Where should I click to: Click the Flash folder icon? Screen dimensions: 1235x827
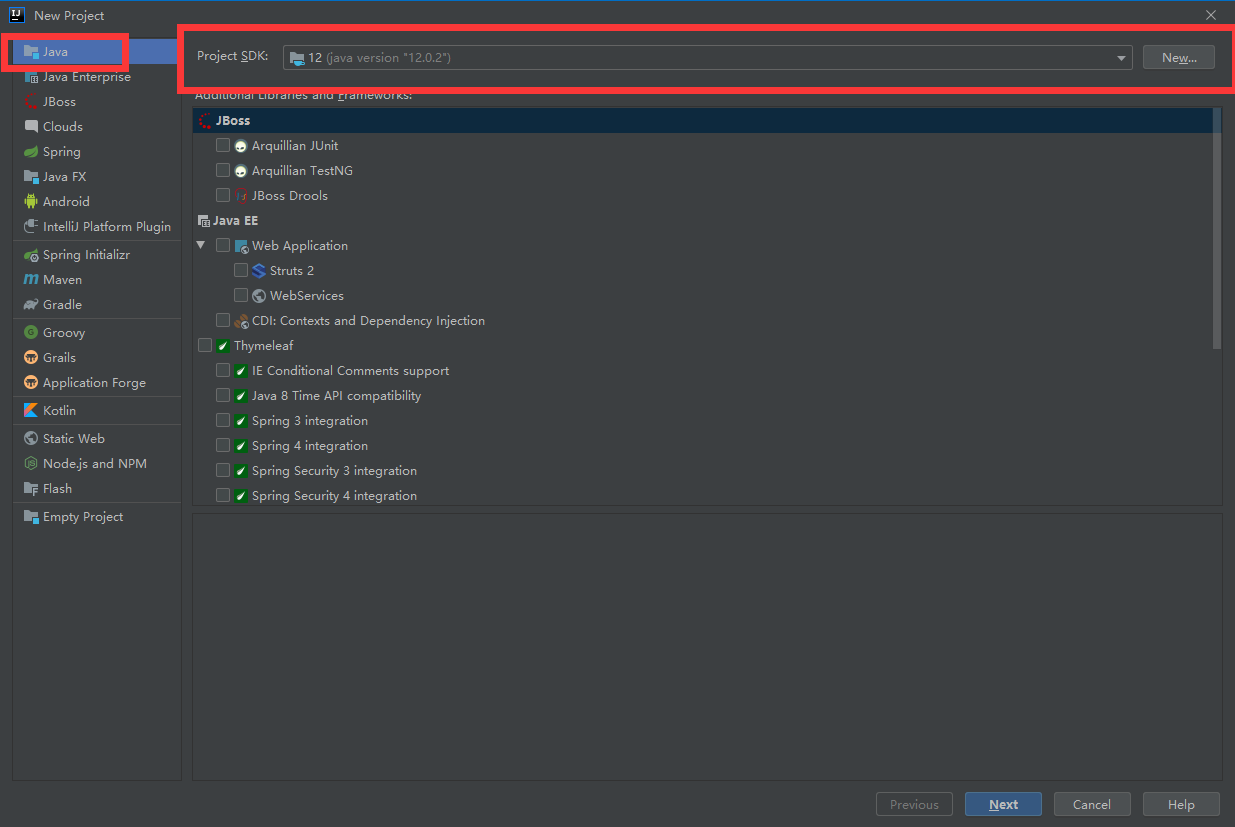31,489
